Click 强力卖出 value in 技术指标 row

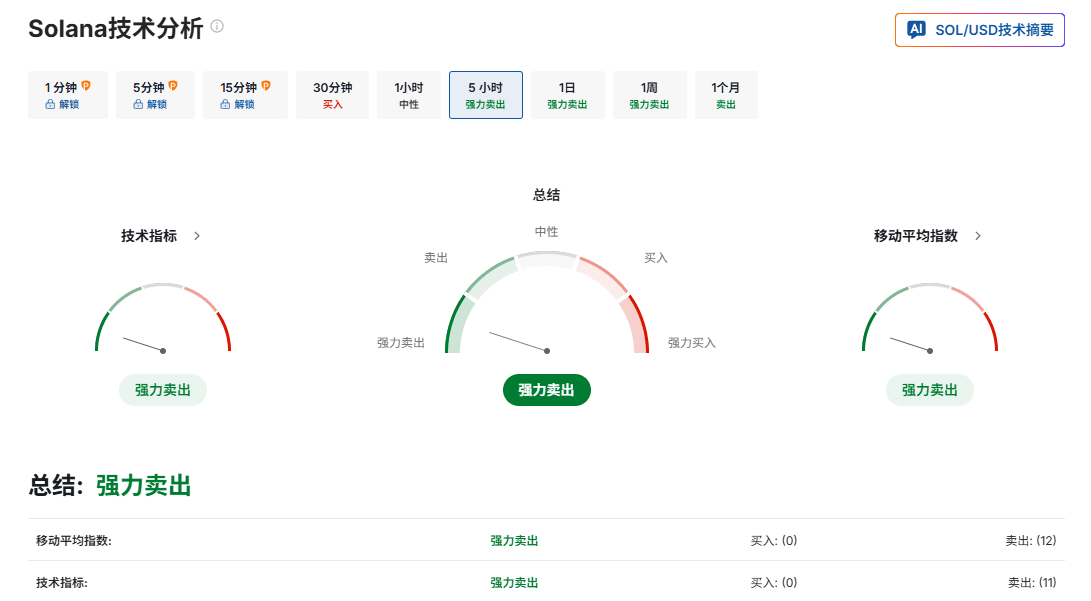point(514,583)
